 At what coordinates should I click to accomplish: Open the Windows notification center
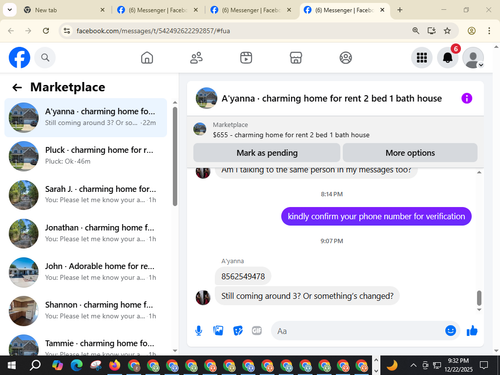click(484, 365)
